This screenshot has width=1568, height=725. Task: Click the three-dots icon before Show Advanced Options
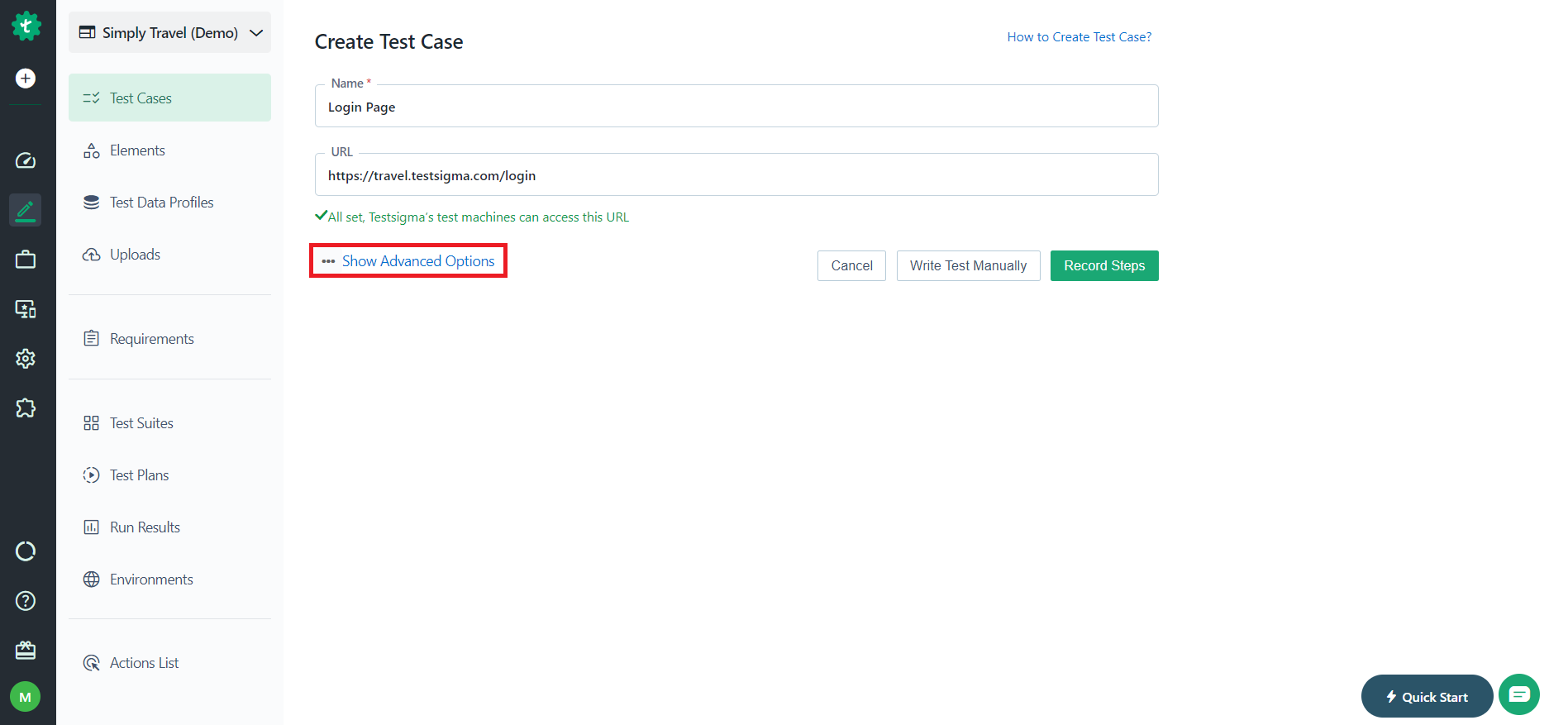[328, 261]
